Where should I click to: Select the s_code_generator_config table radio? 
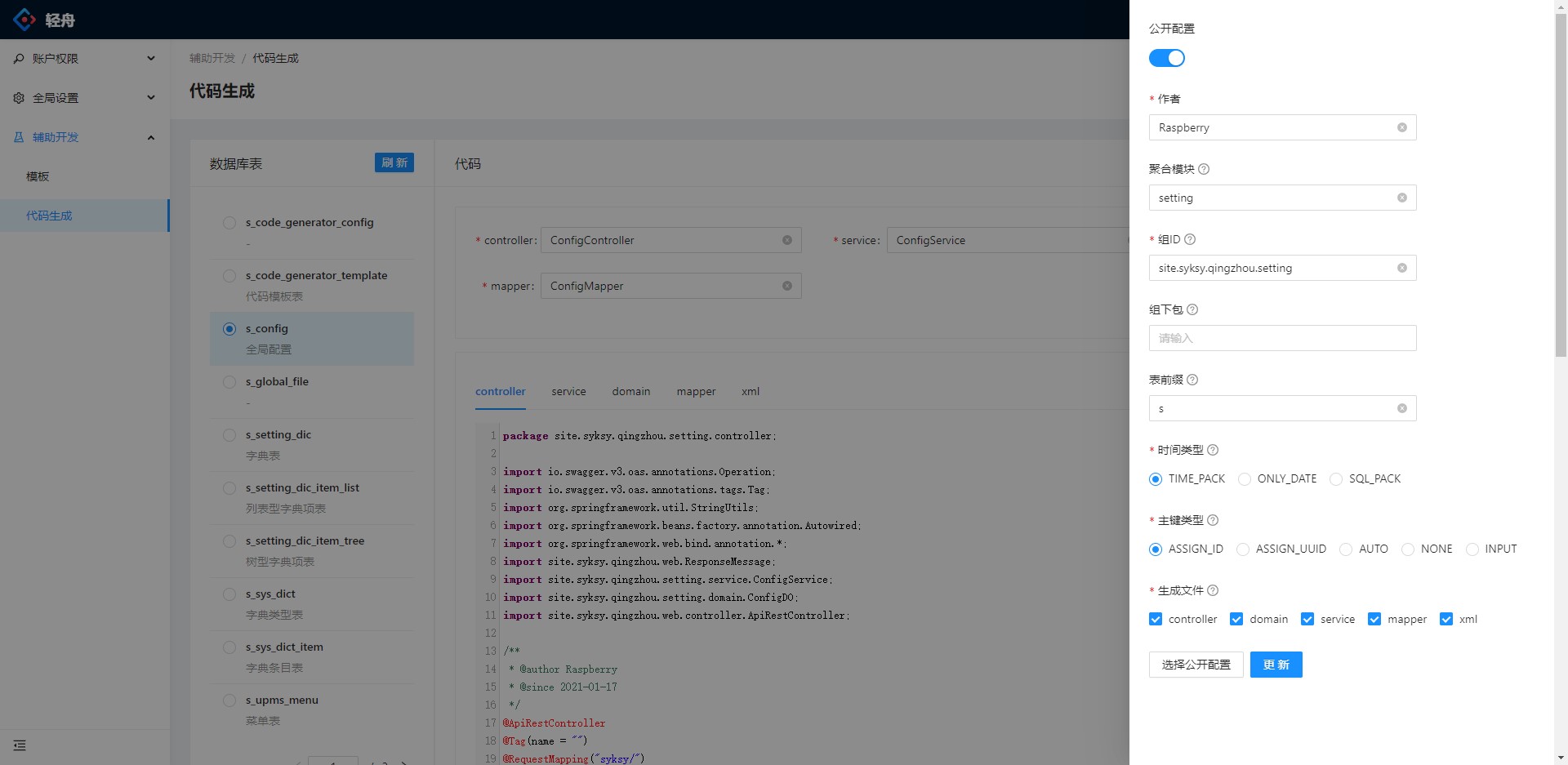229,223
